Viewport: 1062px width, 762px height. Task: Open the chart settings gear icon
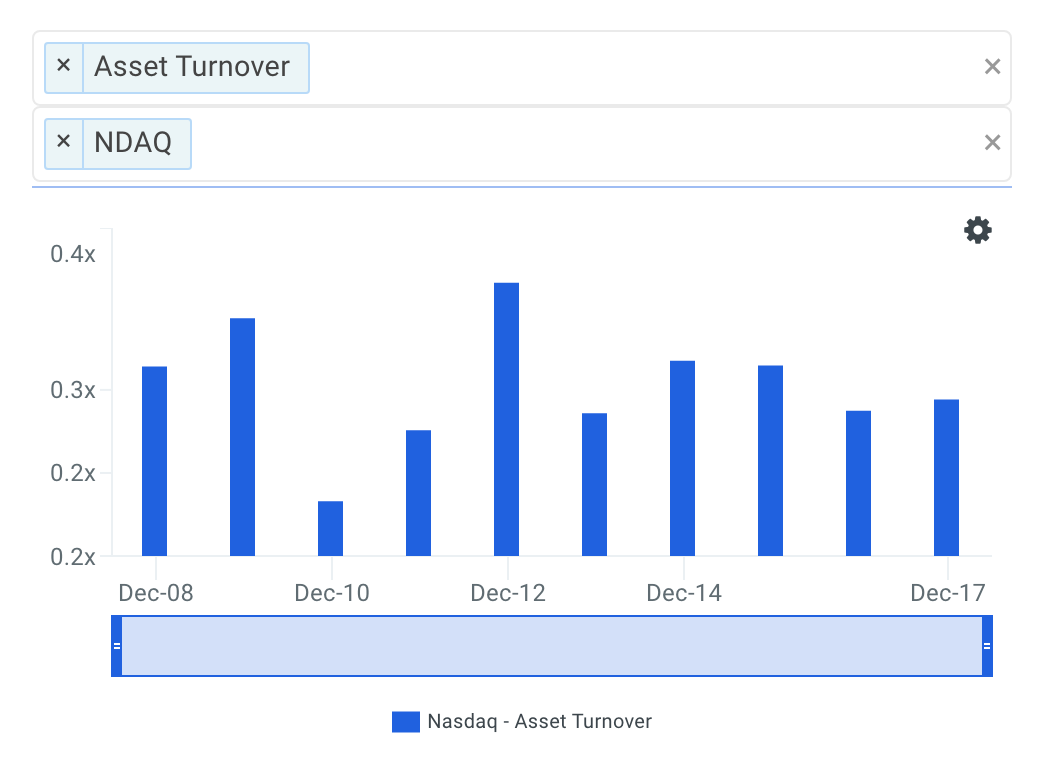pyautogui.click(x=977, y=230)
